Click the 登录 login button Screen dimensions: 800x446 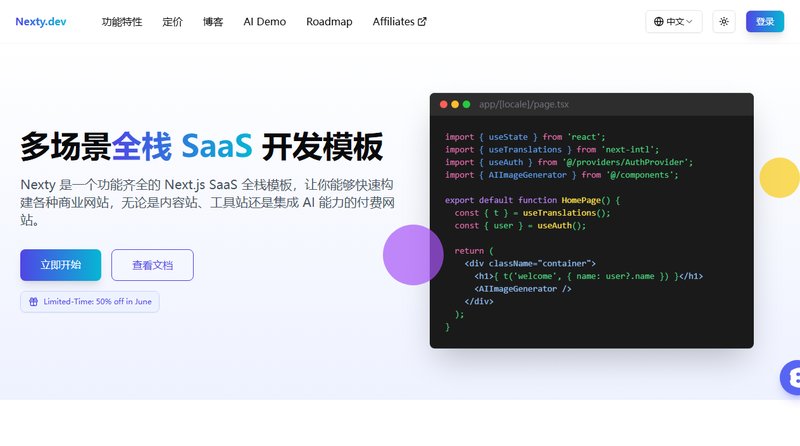click(765, 21)
